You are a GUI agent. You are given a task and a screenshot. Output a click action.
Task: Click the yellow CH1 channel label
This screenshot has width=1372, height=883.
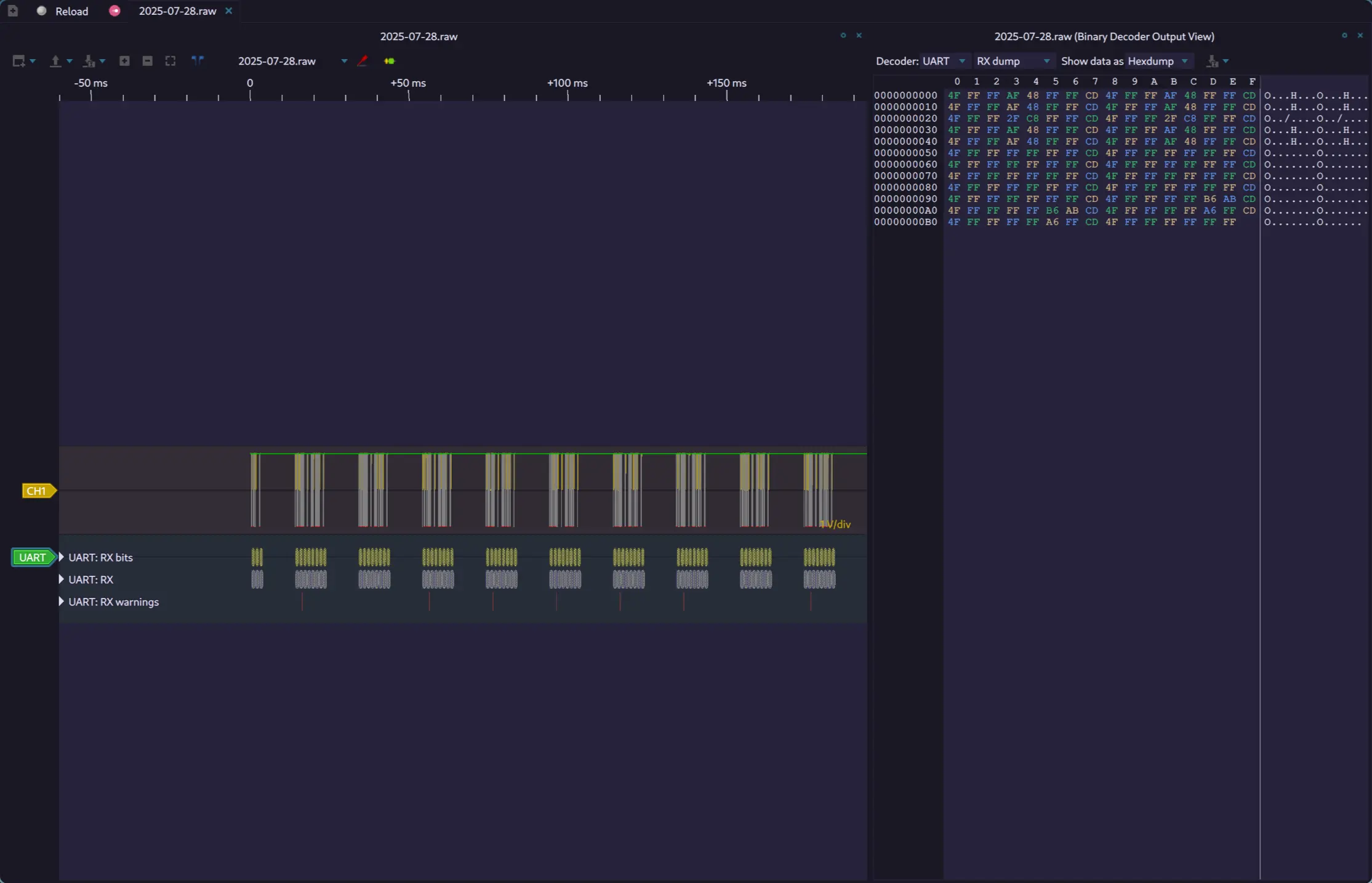37,491
